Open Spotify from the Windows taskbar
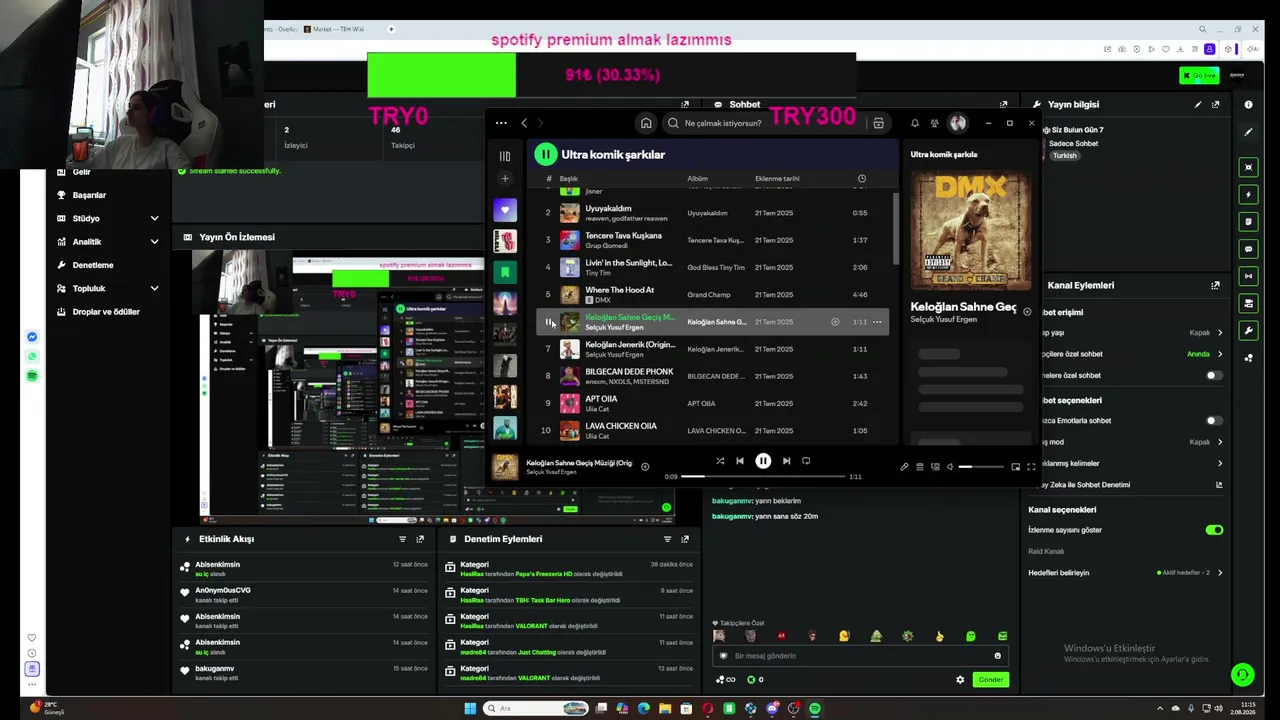The height and width of the screenshot is (720, 1280). 815,708
